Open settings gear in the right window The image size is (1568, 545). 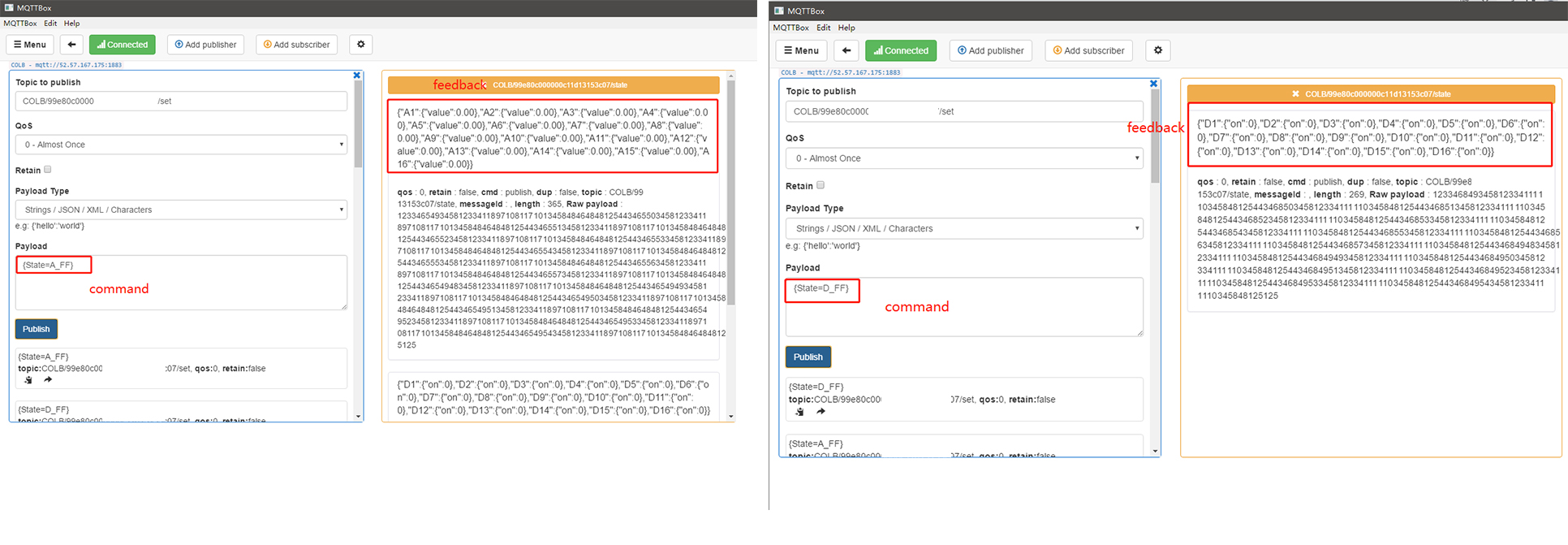point(1158,50)
